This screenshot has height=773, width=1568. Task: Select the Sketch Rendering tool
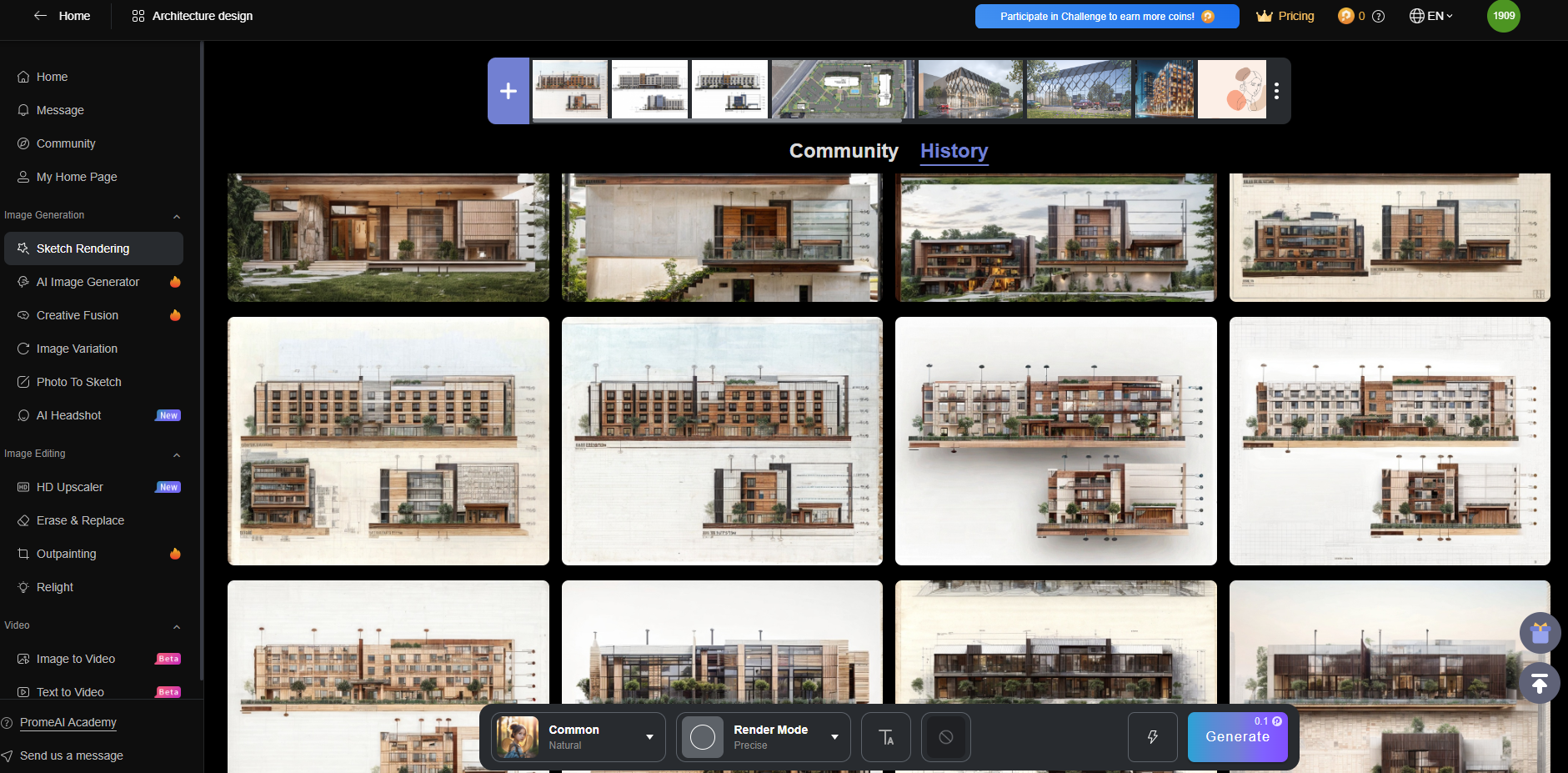click(83, 248)
